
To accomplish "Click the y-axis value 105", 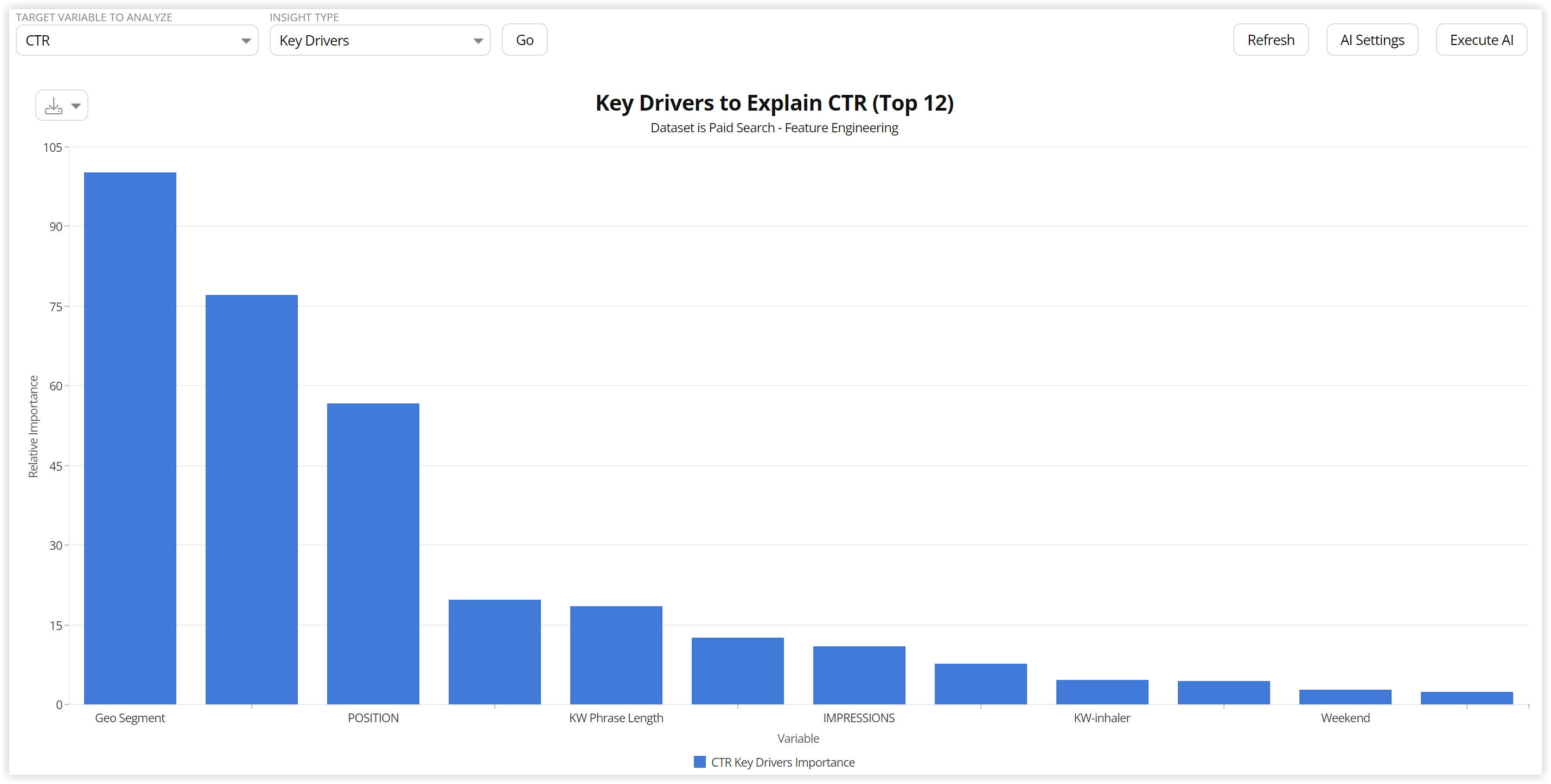I will (53, 147).
